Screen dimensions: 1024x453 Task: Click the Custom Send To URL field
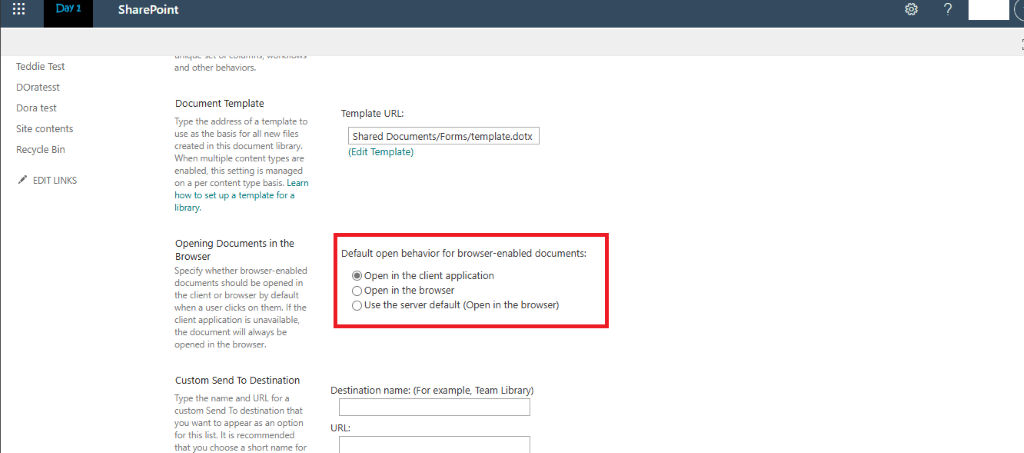(x=434, y=445)
